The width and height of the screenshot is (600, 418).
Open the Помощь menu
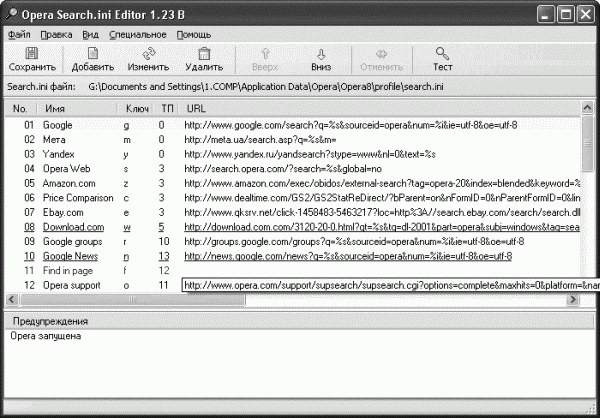pyautogui.click(x=194, y=35)
